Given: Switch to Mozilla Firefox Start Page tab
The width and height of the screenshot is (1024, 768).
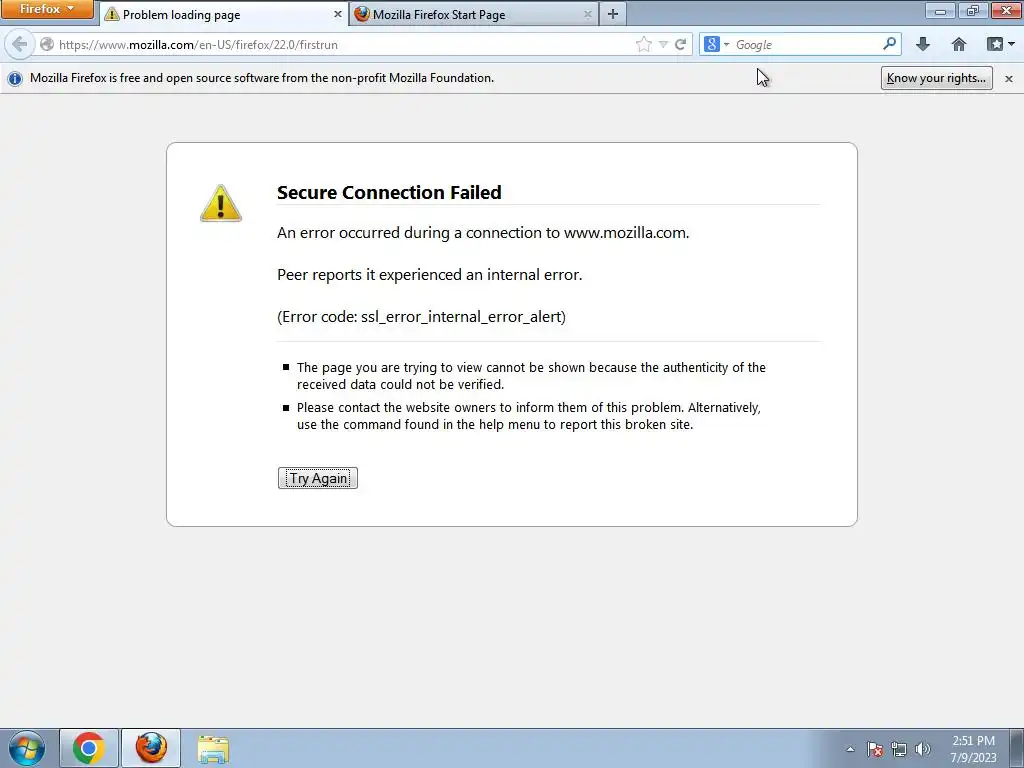Looking at the screenshot, I should (x=473, y=14).
